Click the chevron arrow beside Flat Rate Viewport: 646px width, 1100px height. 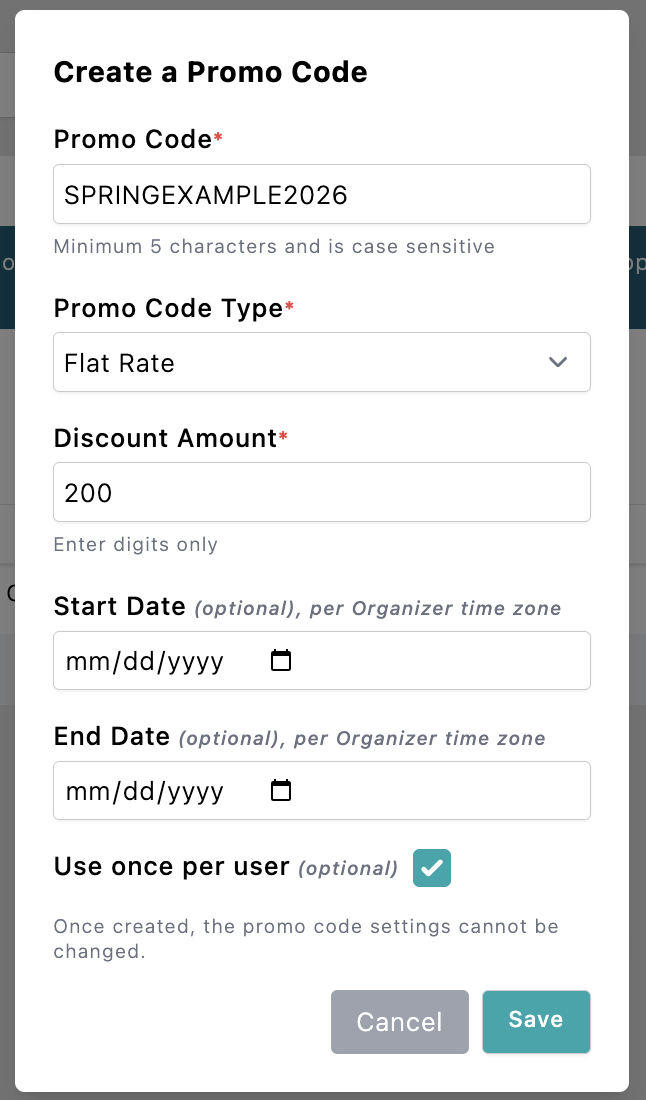pos(558,362)
